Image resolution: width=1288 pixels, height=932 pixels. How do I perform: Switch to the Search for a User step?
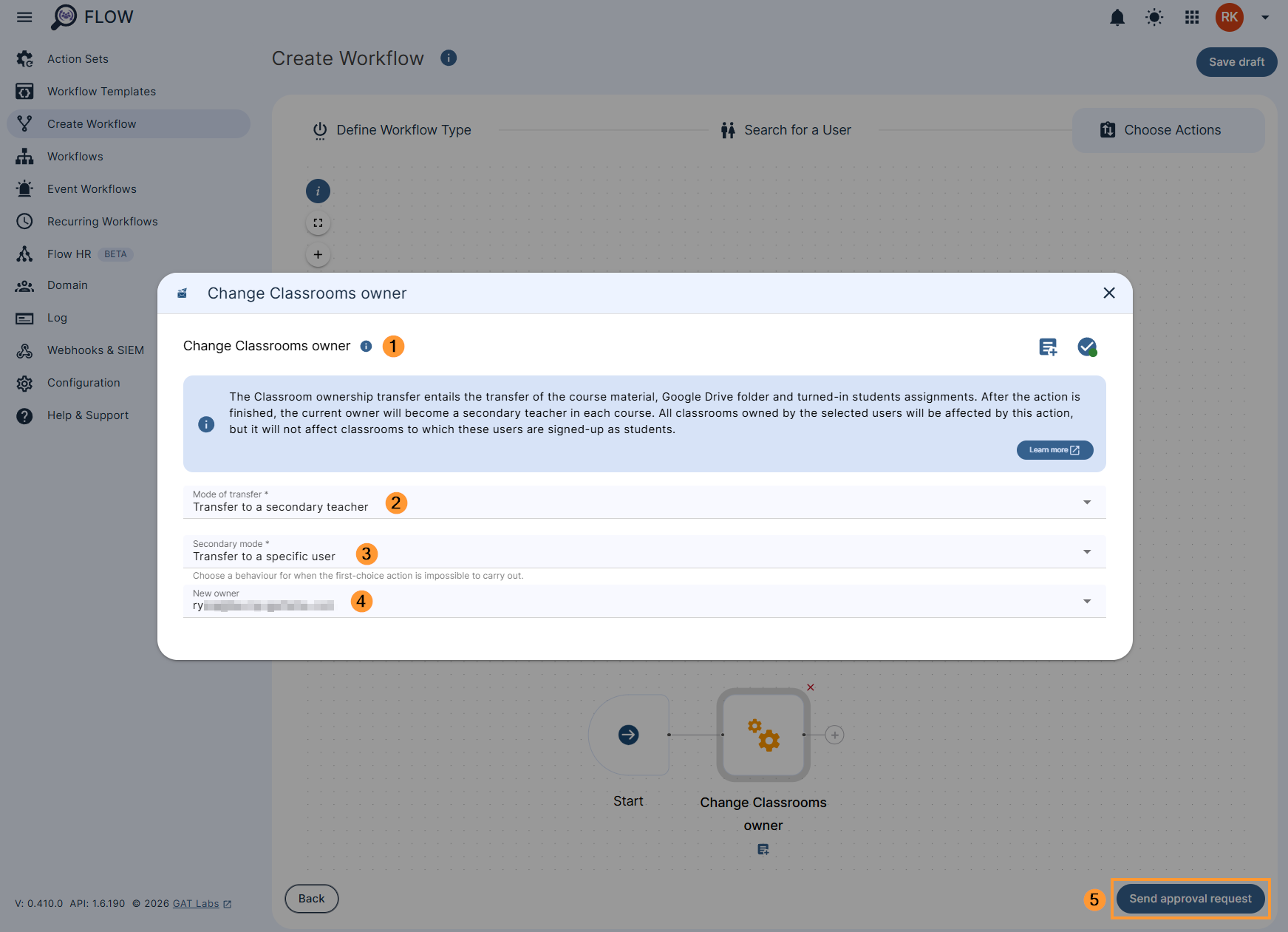785,129
